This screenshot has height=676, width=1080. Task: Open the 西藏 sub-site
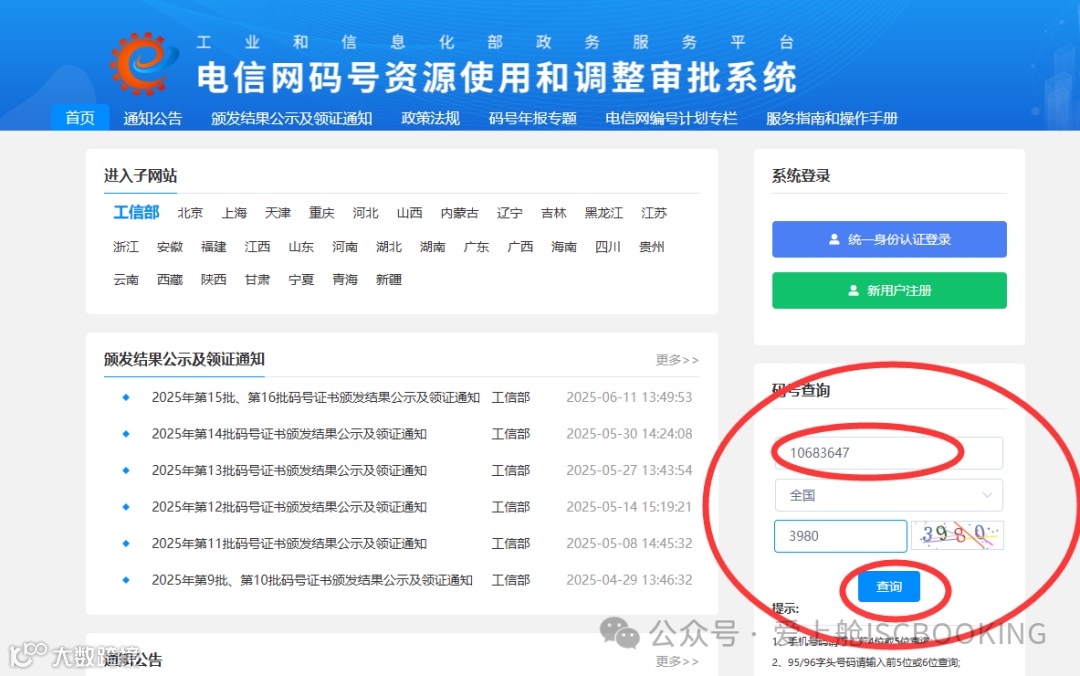169,280
